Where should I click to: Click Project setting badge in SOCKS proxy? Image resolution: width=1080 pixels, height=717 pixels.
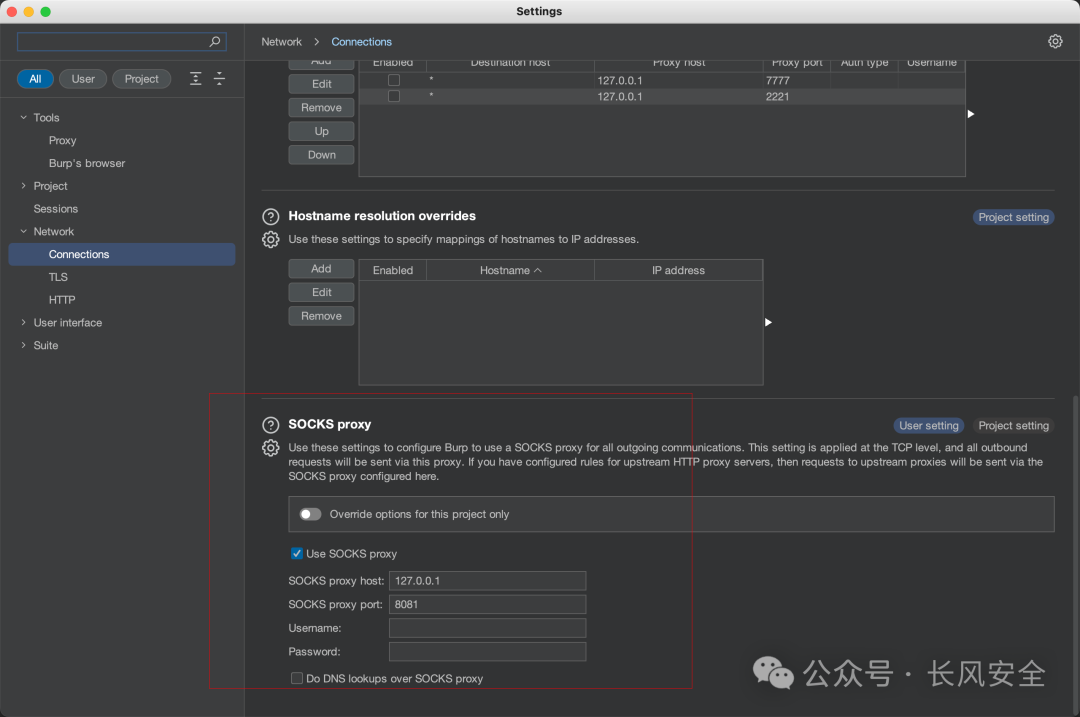pos(1013,426)
